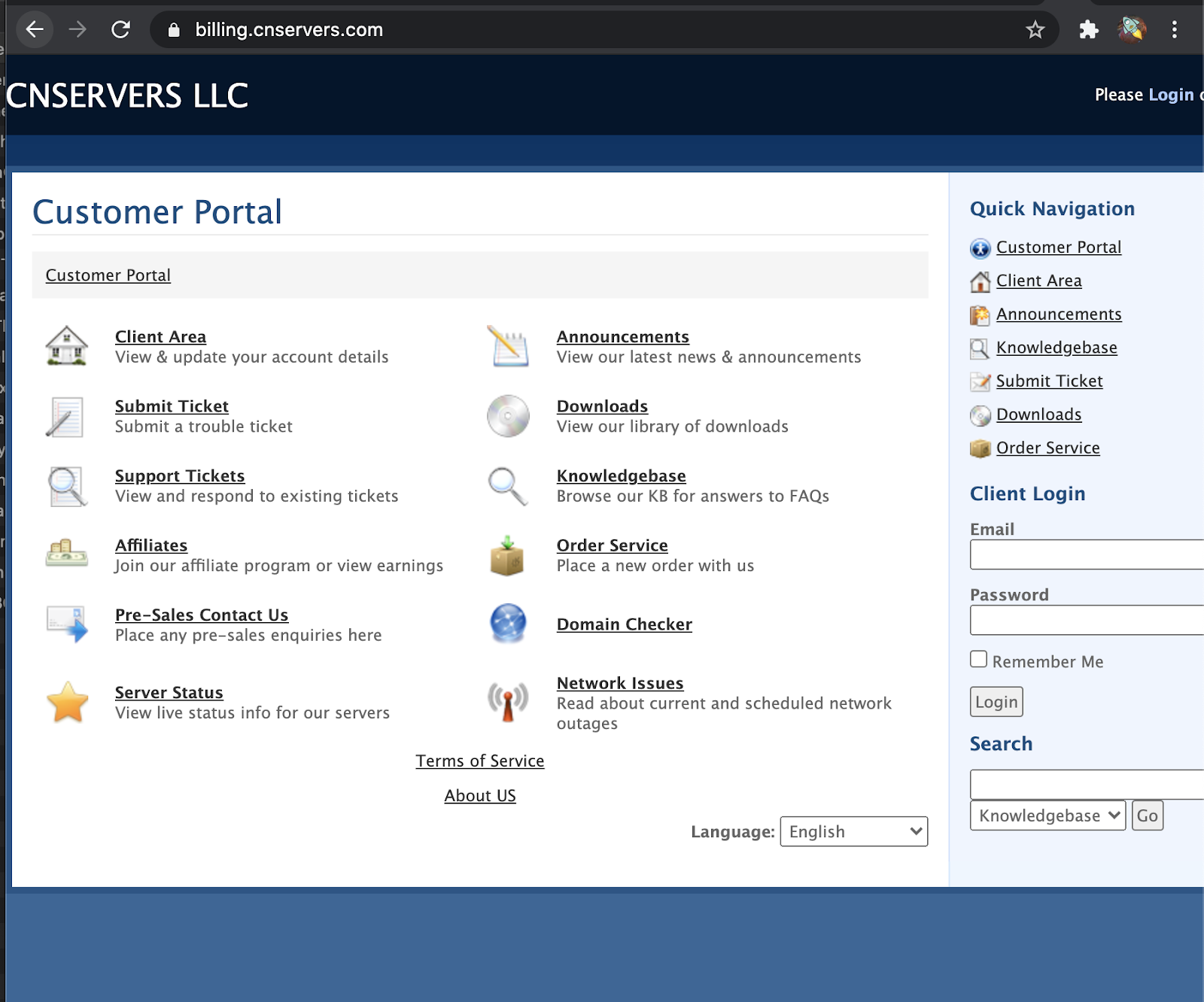Click the Knowledgebase magnifying glass icon
This screenshot has height=1002, width=1204.
[508, 486]
